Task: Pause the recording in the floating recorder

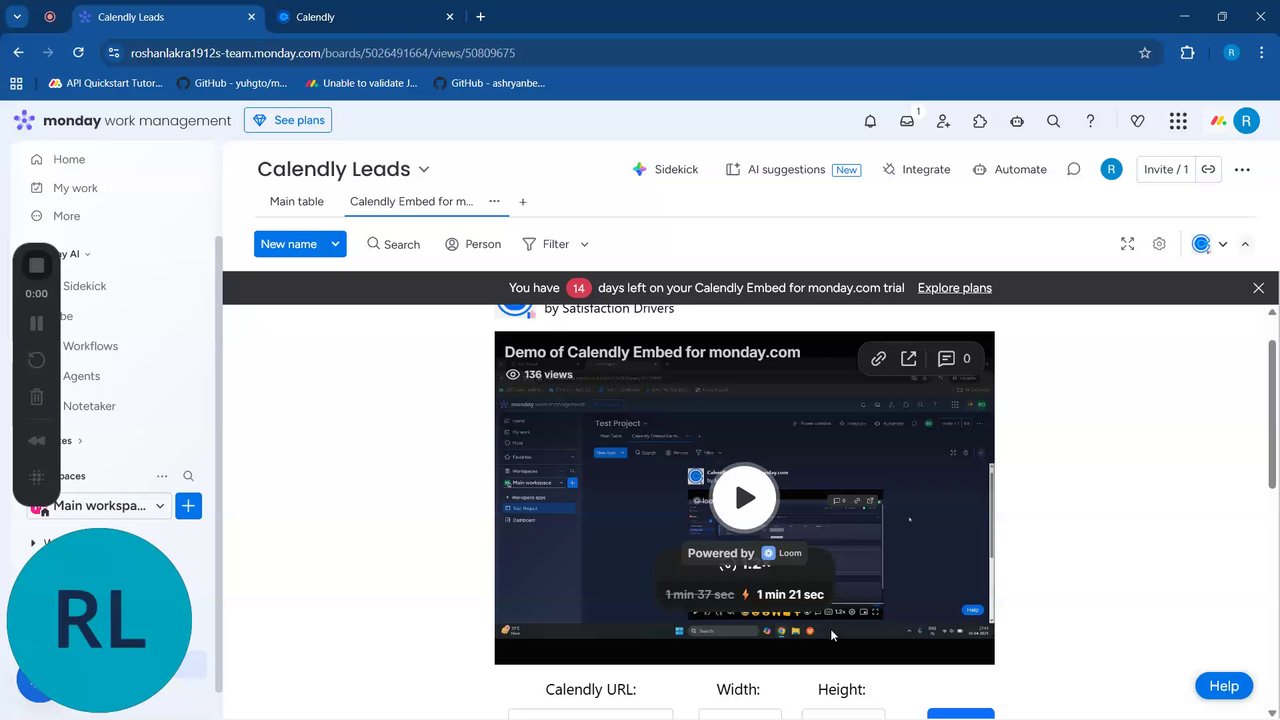Action: pos(36,323)
